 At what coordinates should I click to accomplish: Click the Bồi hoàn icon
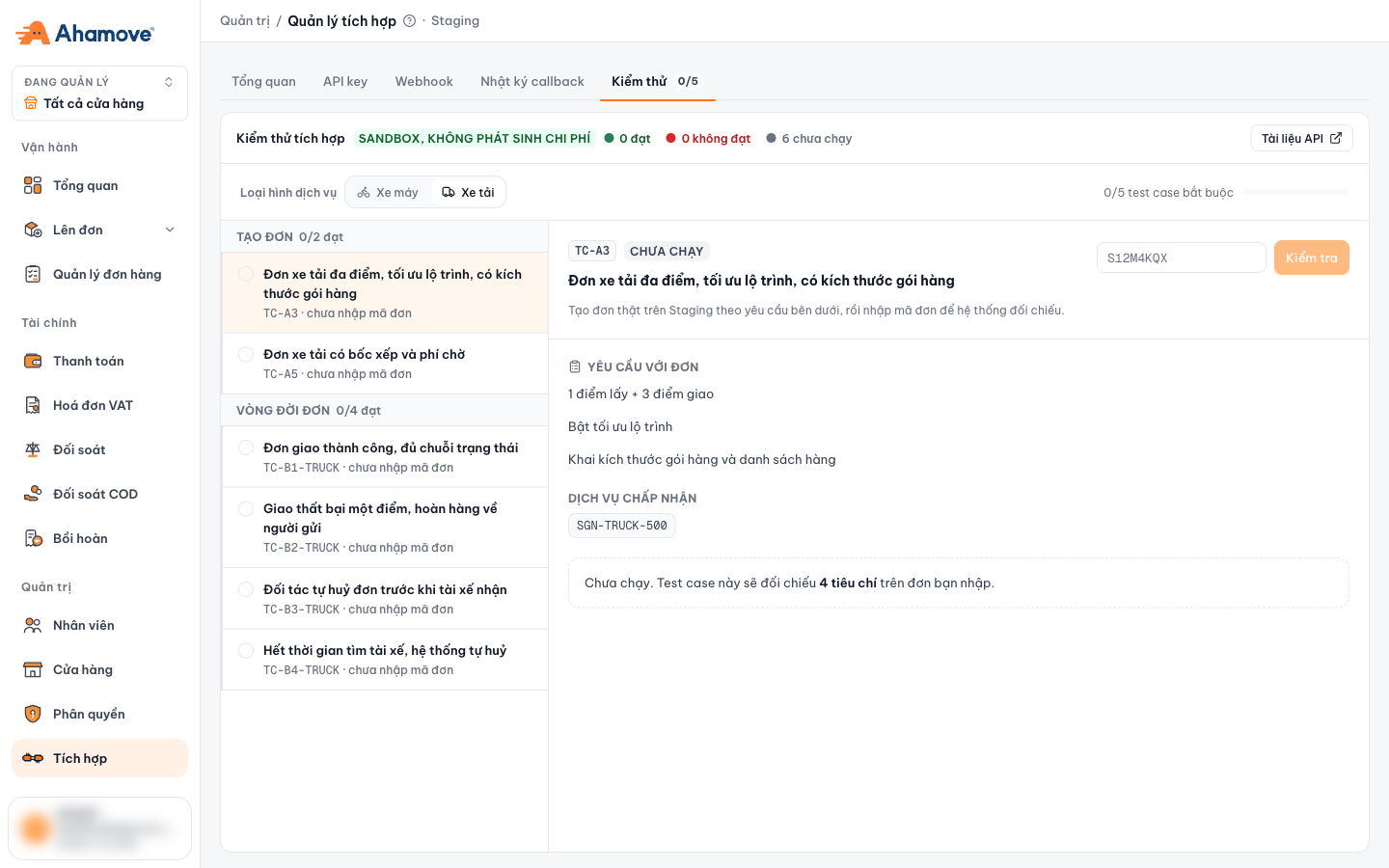(x=33, y=538)
